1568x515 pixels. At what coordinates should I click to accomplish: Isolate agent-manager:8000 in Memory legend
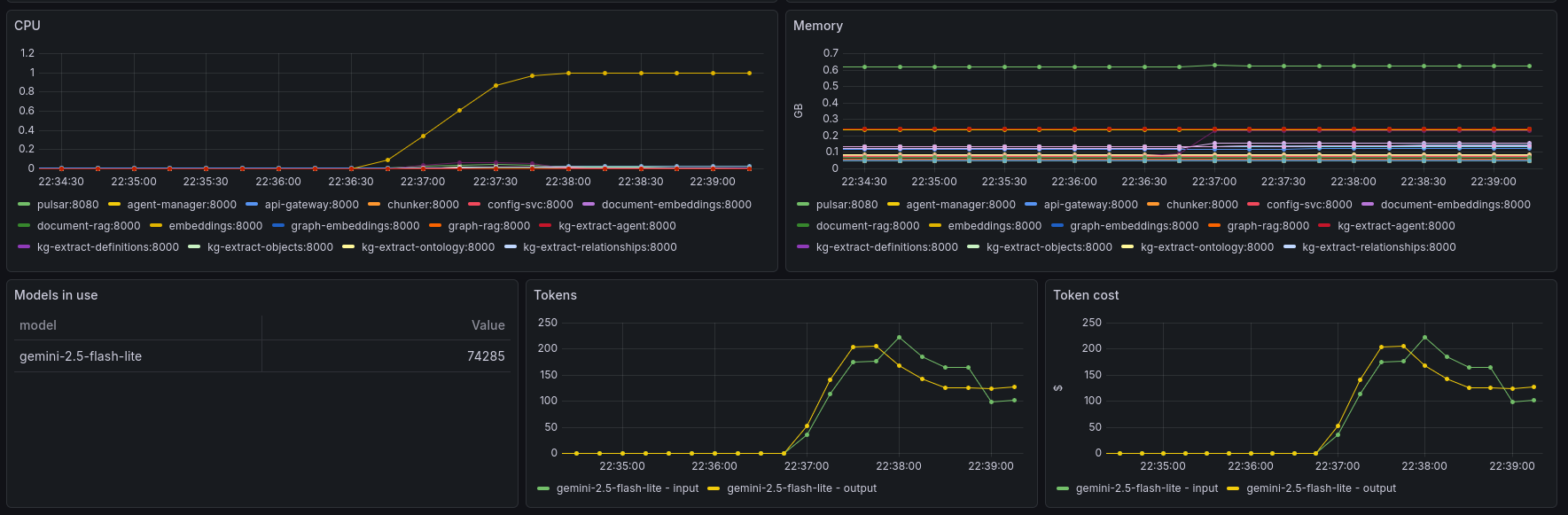coord(961,205)
